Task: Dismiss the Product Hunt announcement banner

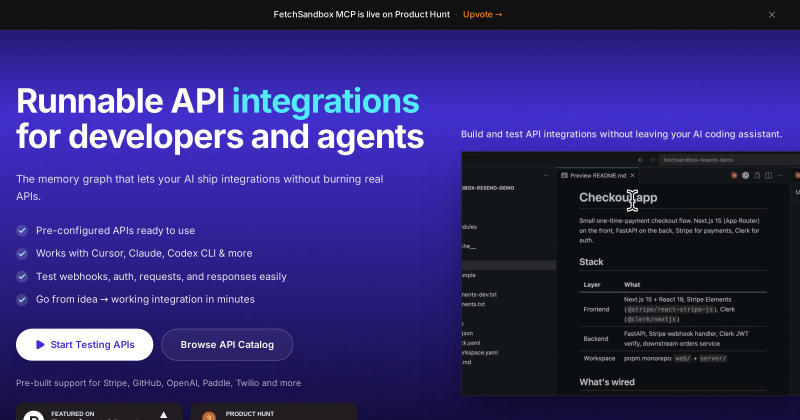Action: point(772,15)
